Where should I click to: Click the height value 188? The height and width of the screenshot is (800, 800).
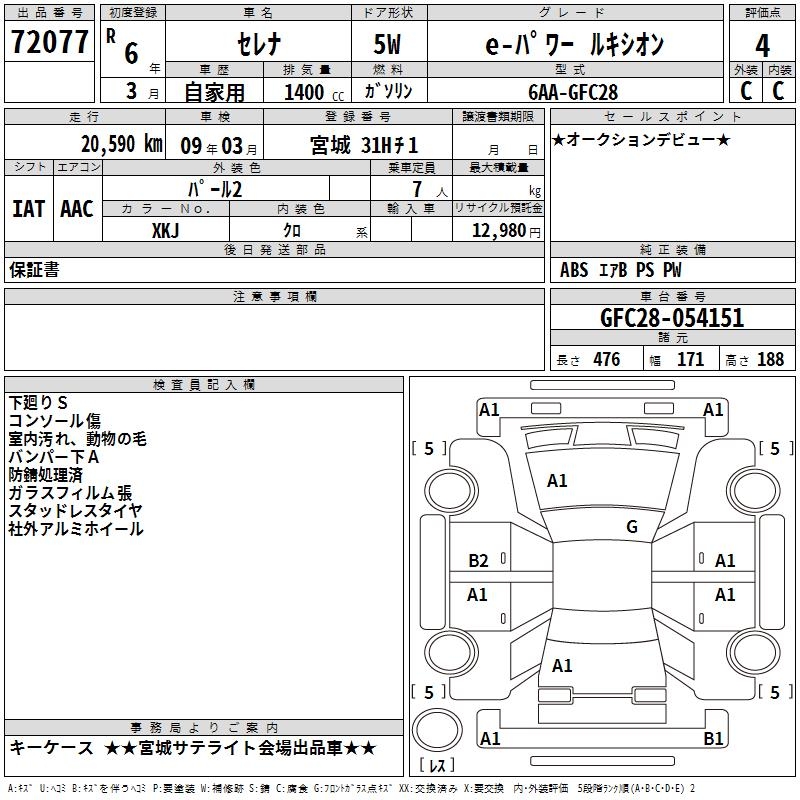click(x=770, y=359)
